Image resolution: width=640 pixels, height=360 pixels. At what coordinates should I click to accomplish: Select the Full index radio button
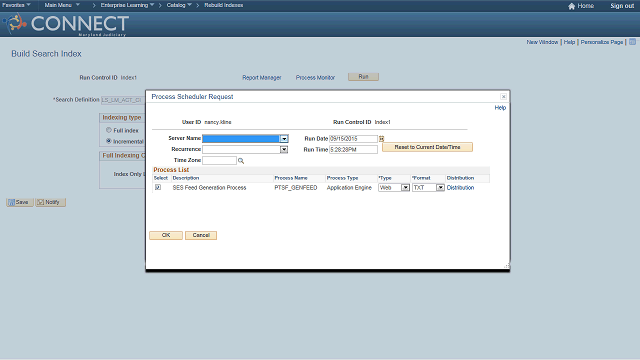[x=109, y=130]
